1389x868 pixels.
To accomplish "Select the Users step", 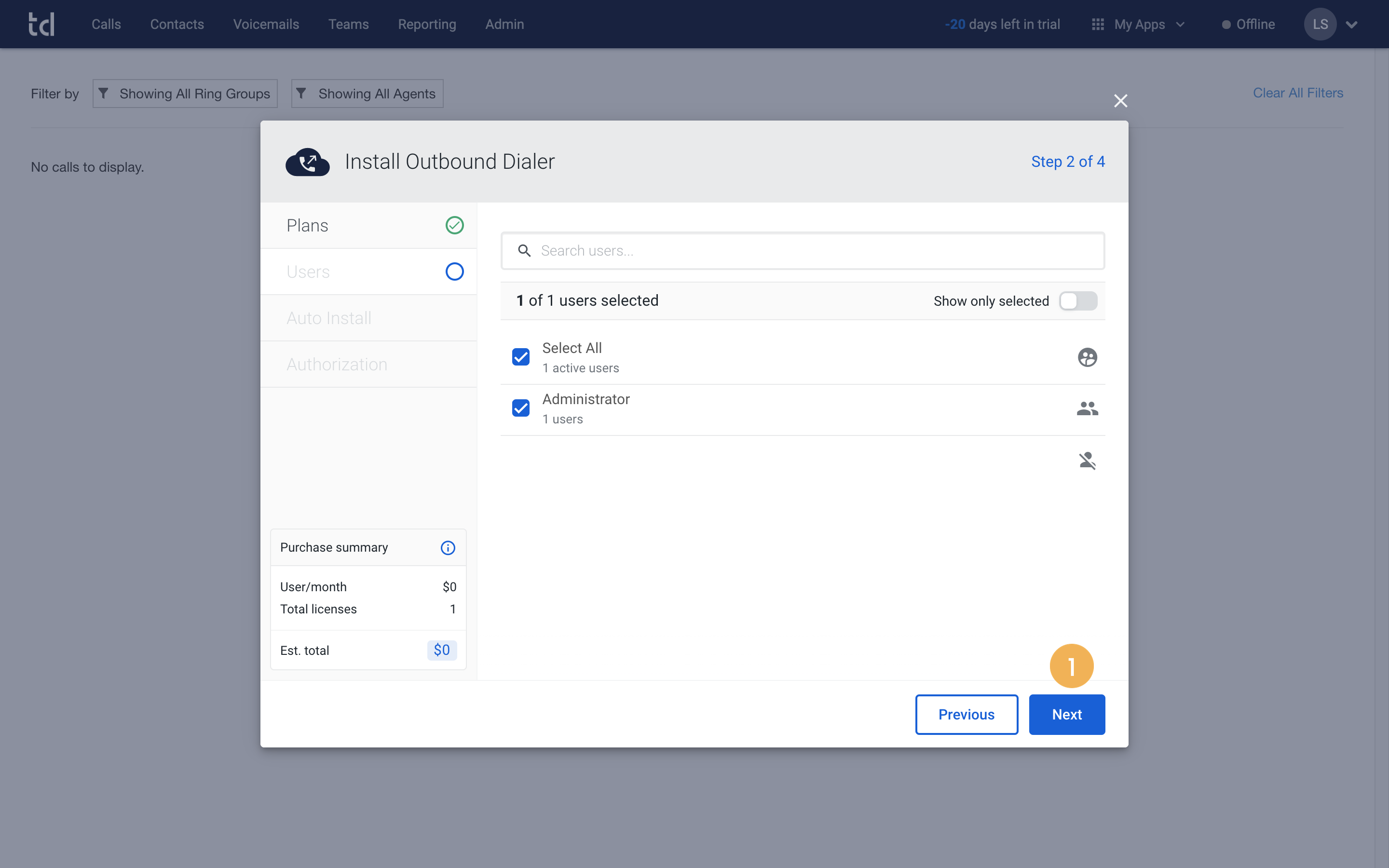I will [368, 271].
